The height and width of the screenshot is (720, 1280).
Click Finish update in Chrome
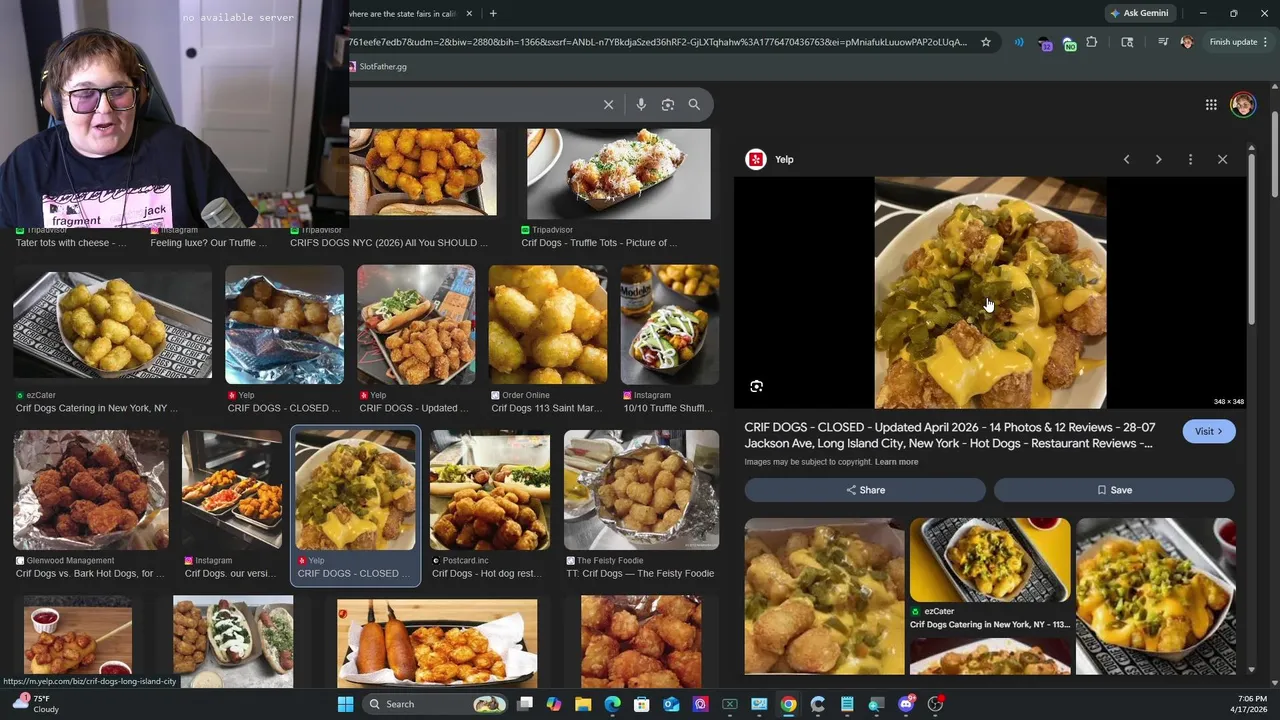[x=1233, y=42]
